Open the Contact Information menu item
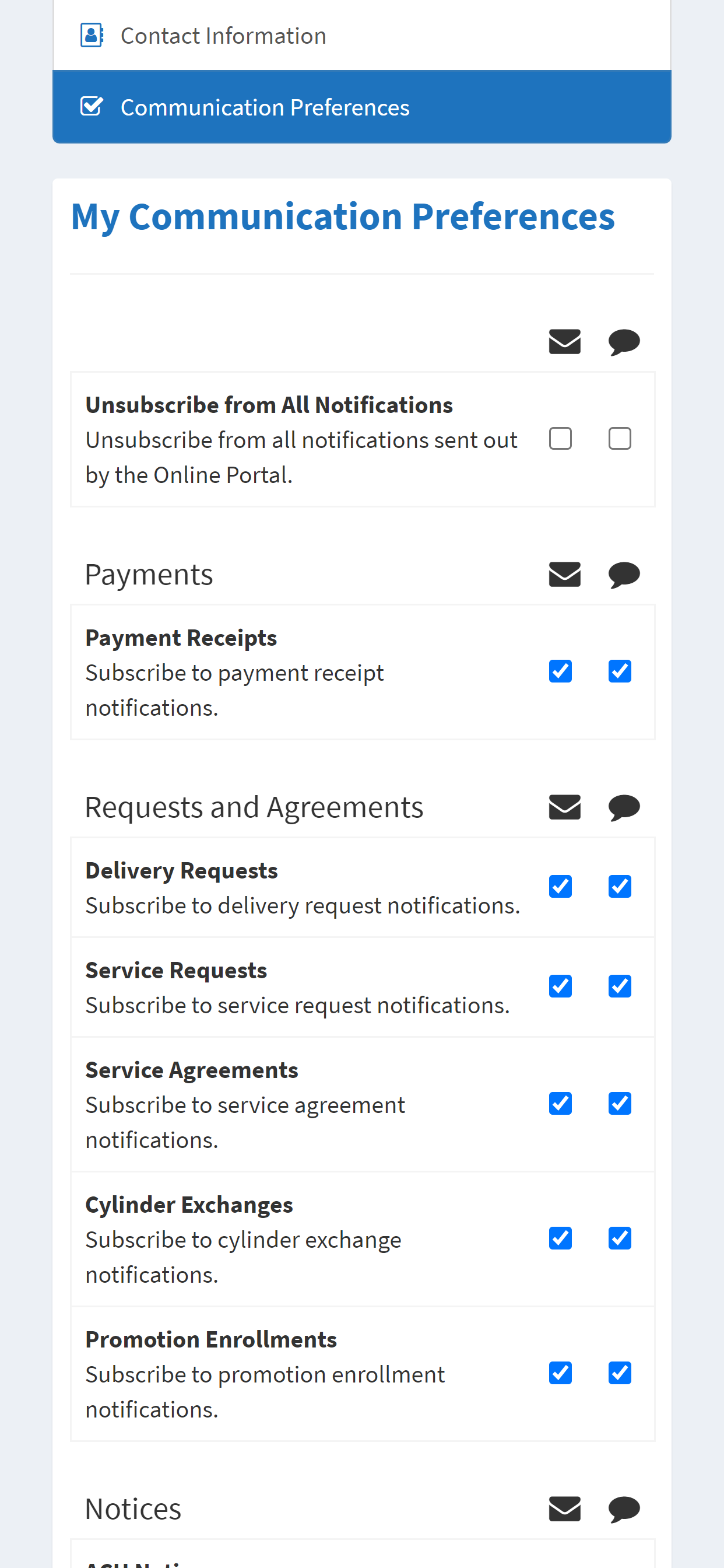Screen dimensions: 724x1568 (x=362, y=36)
